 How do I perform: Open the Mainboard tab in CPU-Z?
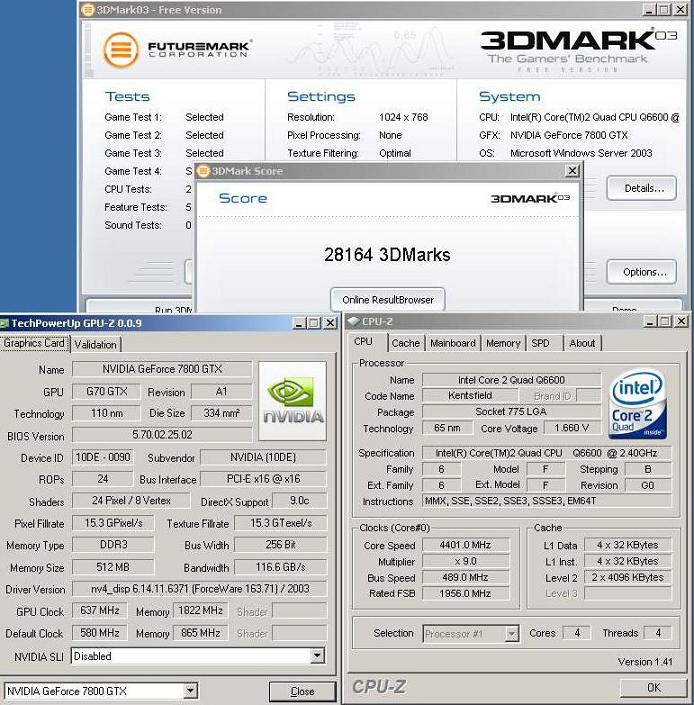pos(453,343)
